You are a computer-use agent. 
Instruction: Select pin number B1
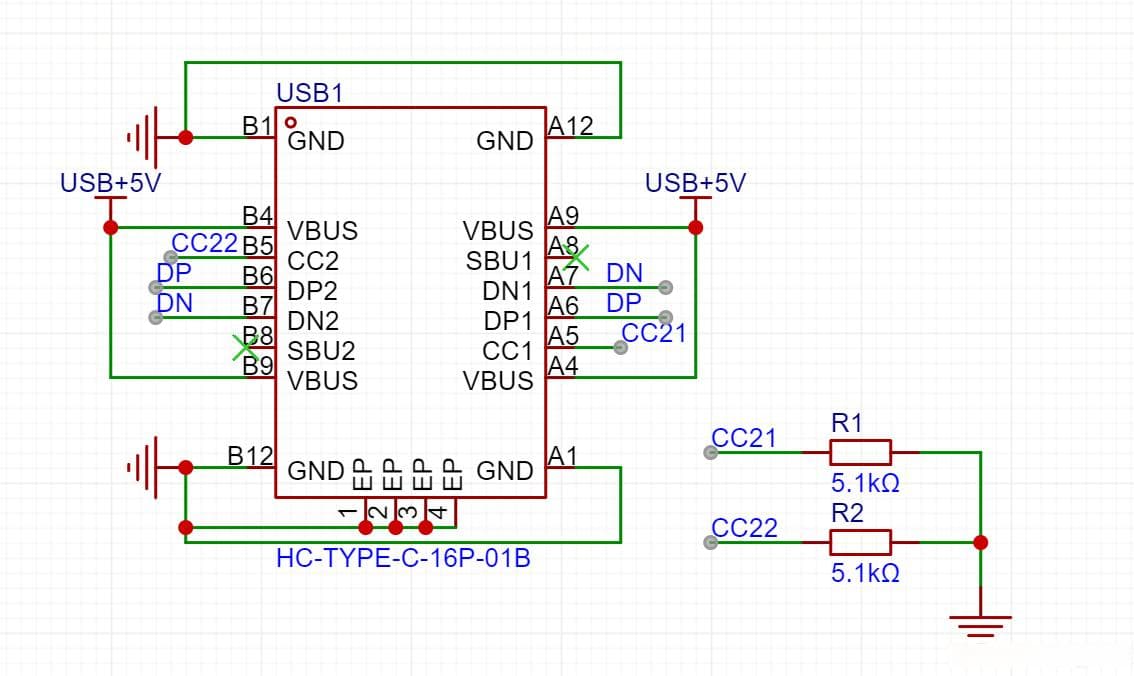click(x=257, y=126)
